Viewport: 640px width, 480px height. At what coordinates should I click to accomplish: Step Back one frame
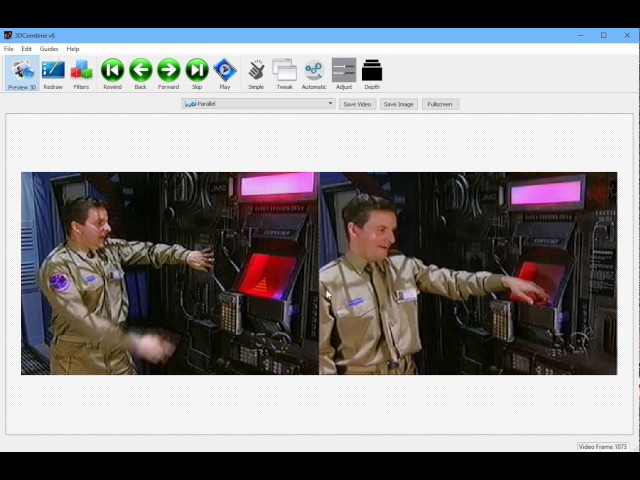140,74
